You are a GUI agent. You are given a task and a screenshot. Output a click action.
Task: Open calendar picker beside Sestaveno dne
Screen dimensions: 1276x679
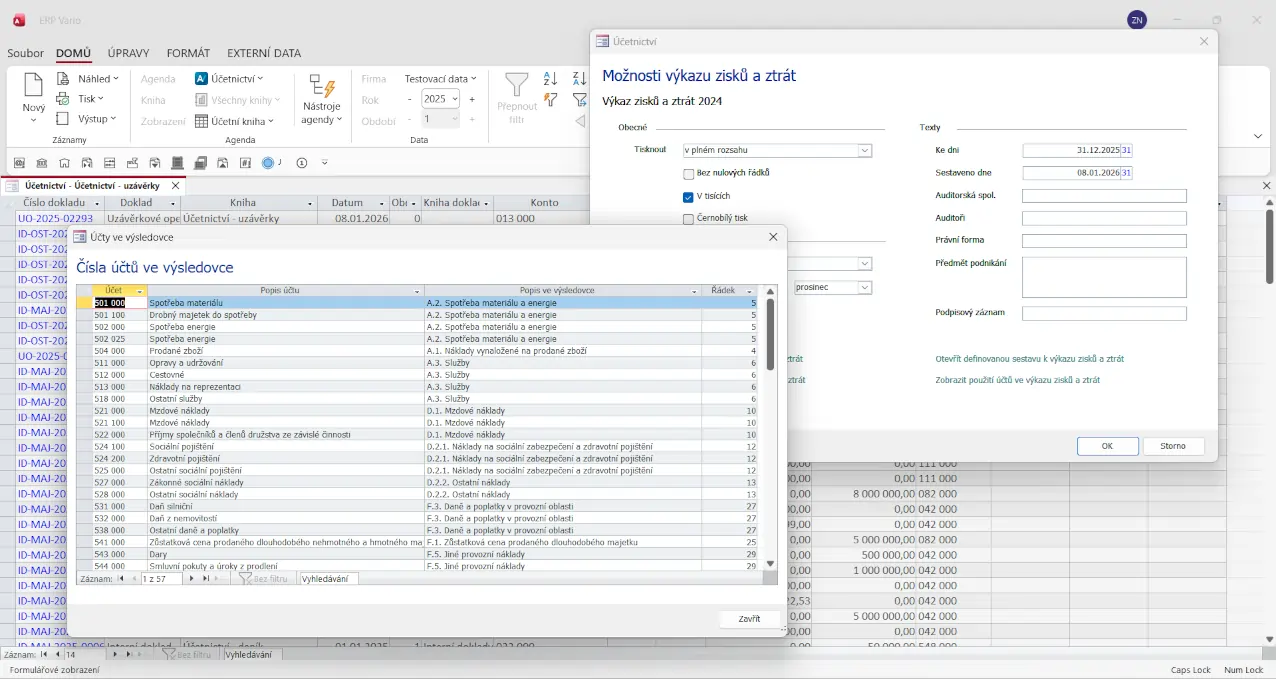point(1126,173)
